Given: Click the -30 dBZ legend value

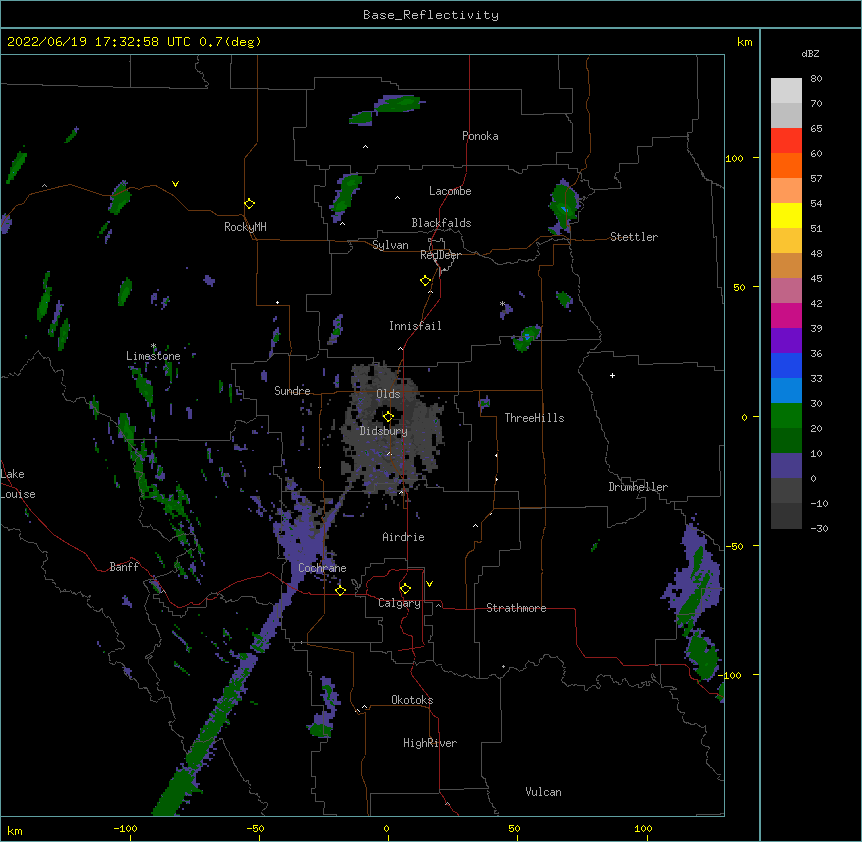Looking at the screenshot, I should click(819, 529).
